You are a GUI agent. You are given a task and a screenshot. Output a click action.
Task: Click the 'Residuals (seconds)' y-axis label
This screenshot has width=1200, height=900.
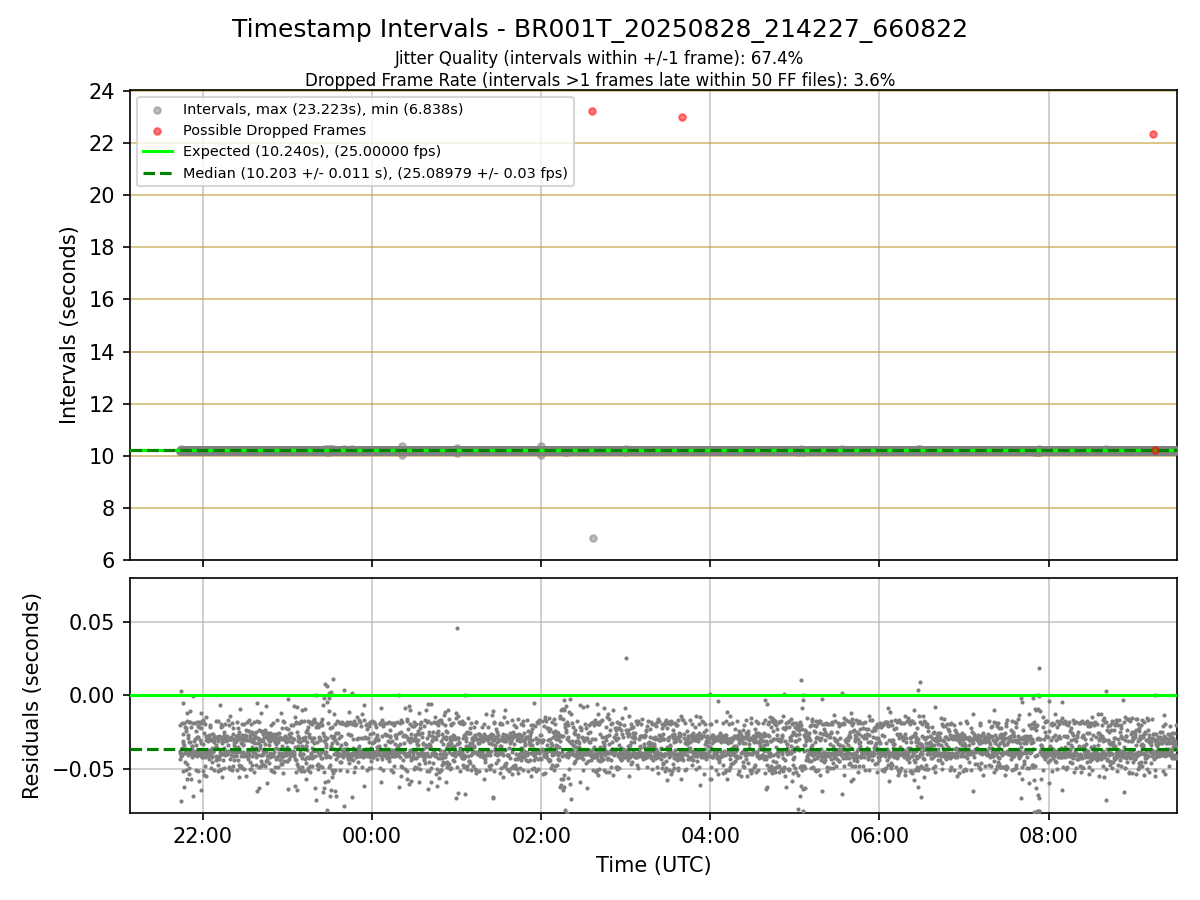coord(32,696)
